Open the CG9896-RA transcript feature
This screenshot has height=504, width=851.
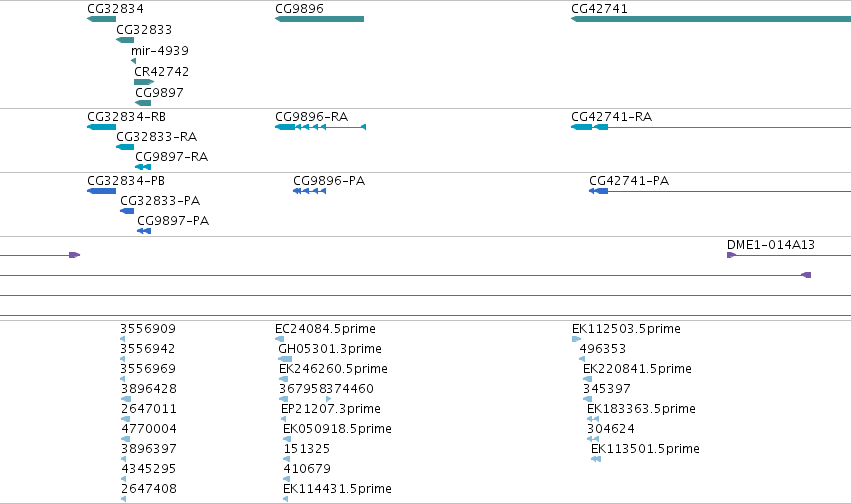click(321, 127)
